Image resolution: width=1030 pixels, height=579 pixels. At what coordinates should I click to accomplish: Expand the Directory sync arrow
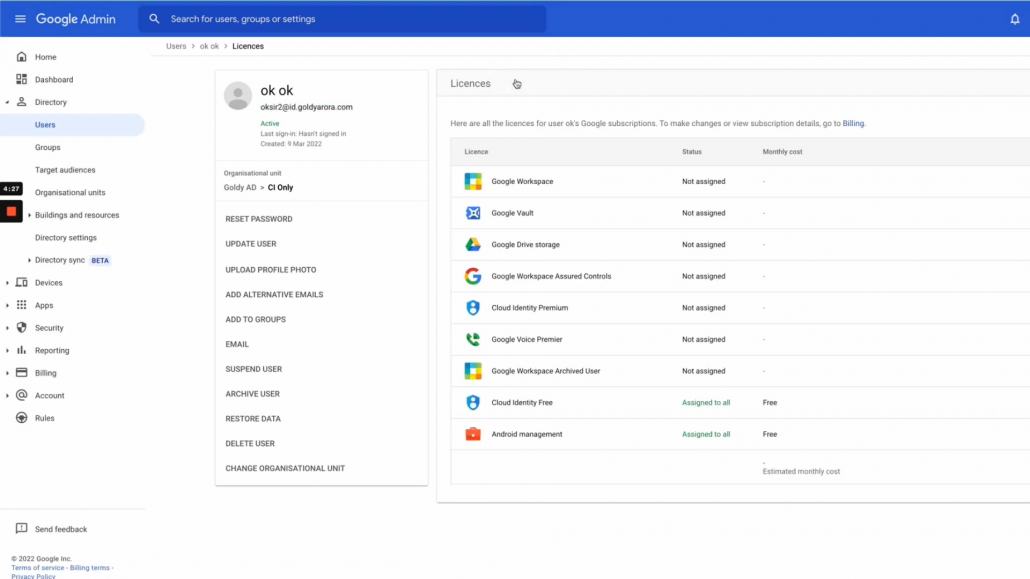(29, 260)
